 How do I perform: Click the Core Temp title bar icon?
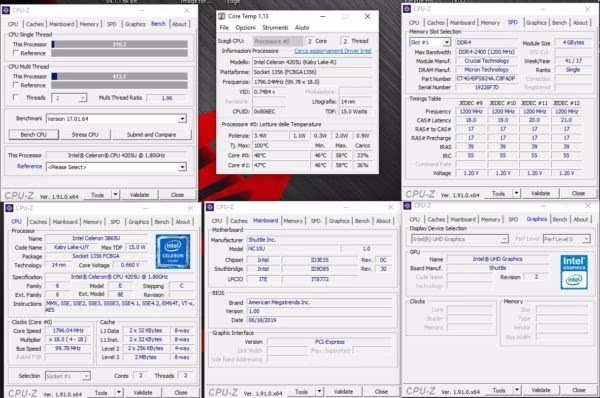pyautogui.click(x=222, y=16)
